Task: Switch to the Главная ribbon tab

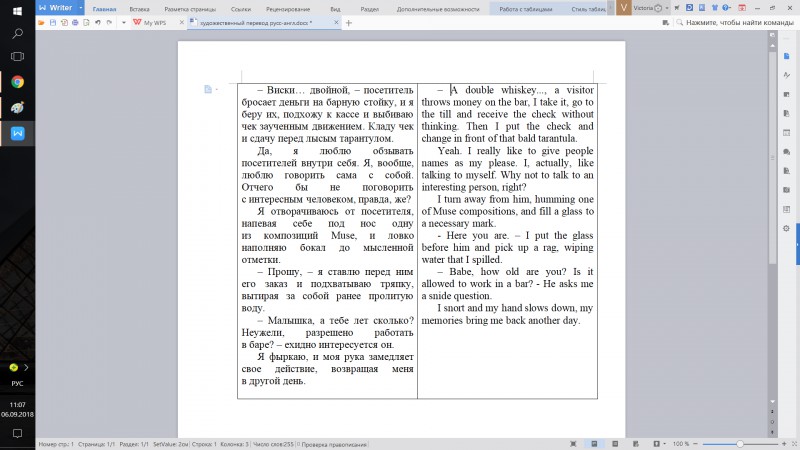Action: point(104,9)
